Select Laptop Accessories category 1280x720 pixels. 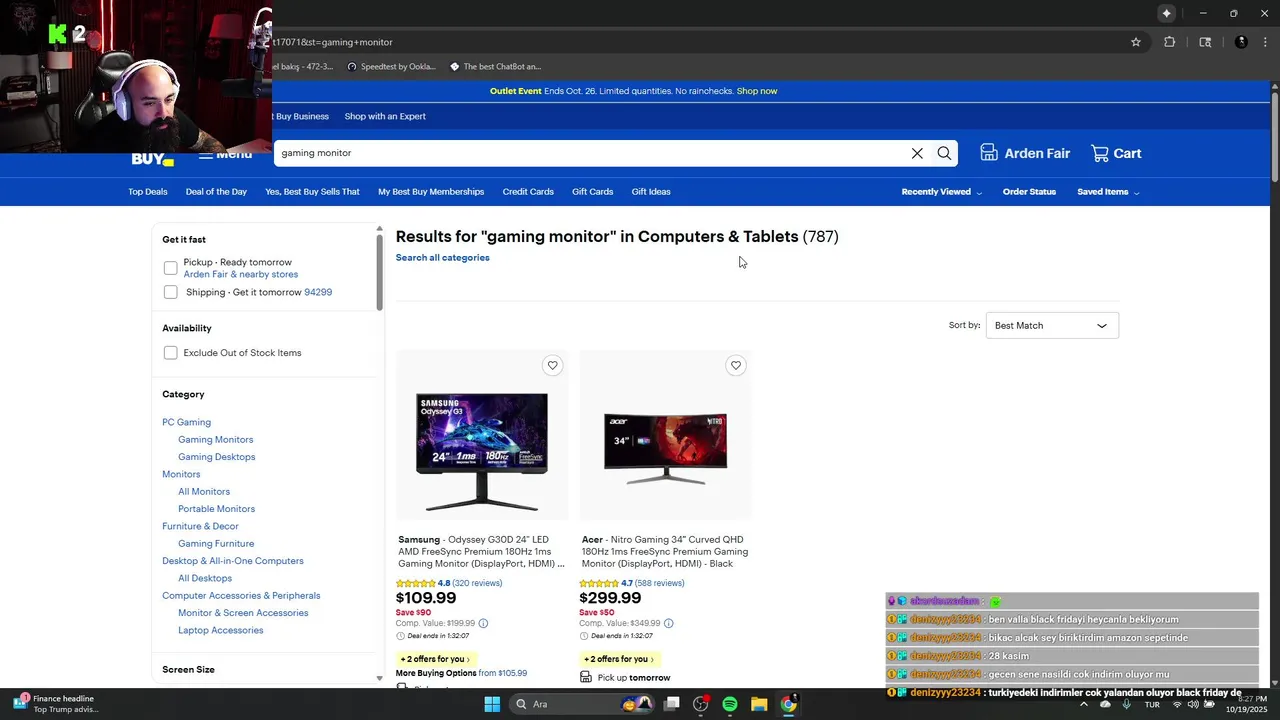(x=221, y=630)
